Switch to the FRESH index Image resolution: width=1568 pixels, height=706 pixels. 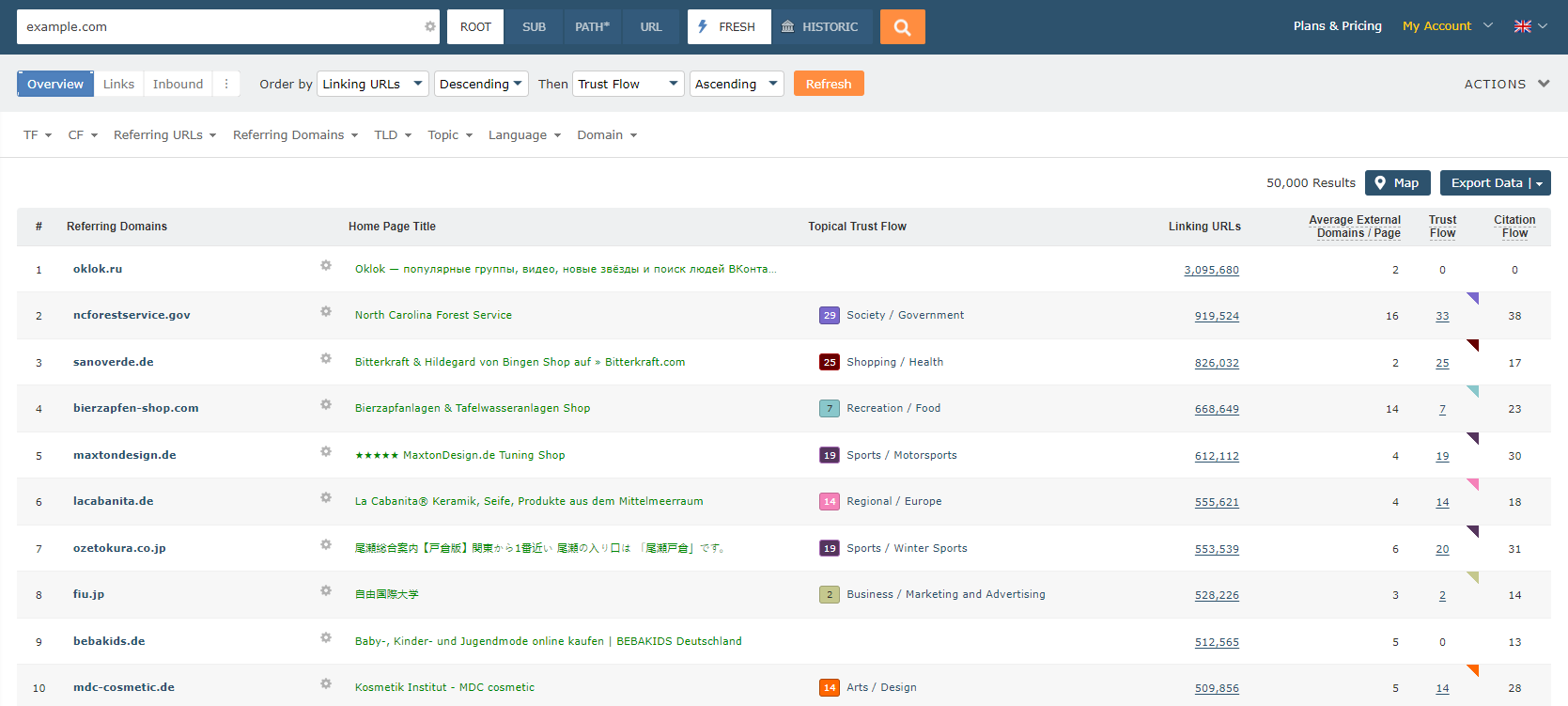[728, 27]
